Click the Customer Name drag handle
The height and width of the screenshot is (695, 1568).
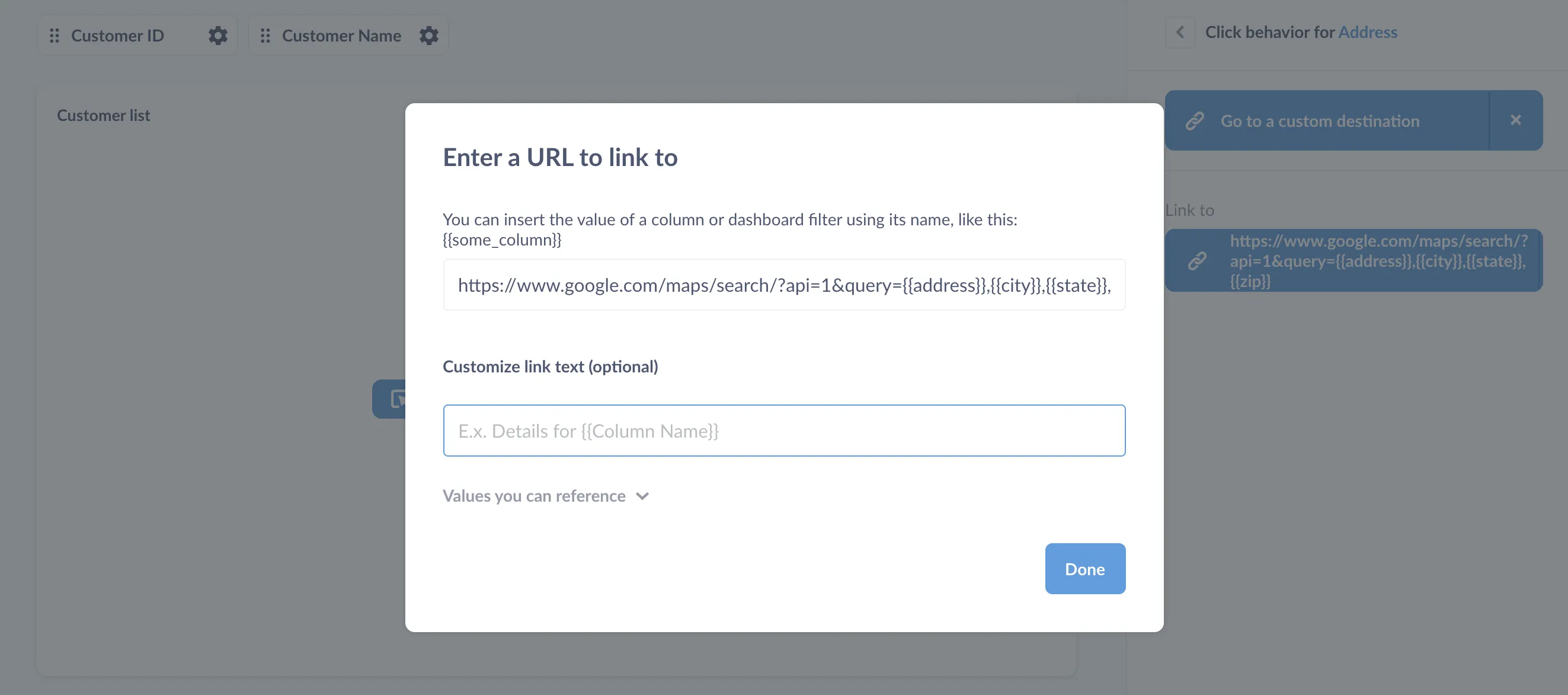point(265,36)
